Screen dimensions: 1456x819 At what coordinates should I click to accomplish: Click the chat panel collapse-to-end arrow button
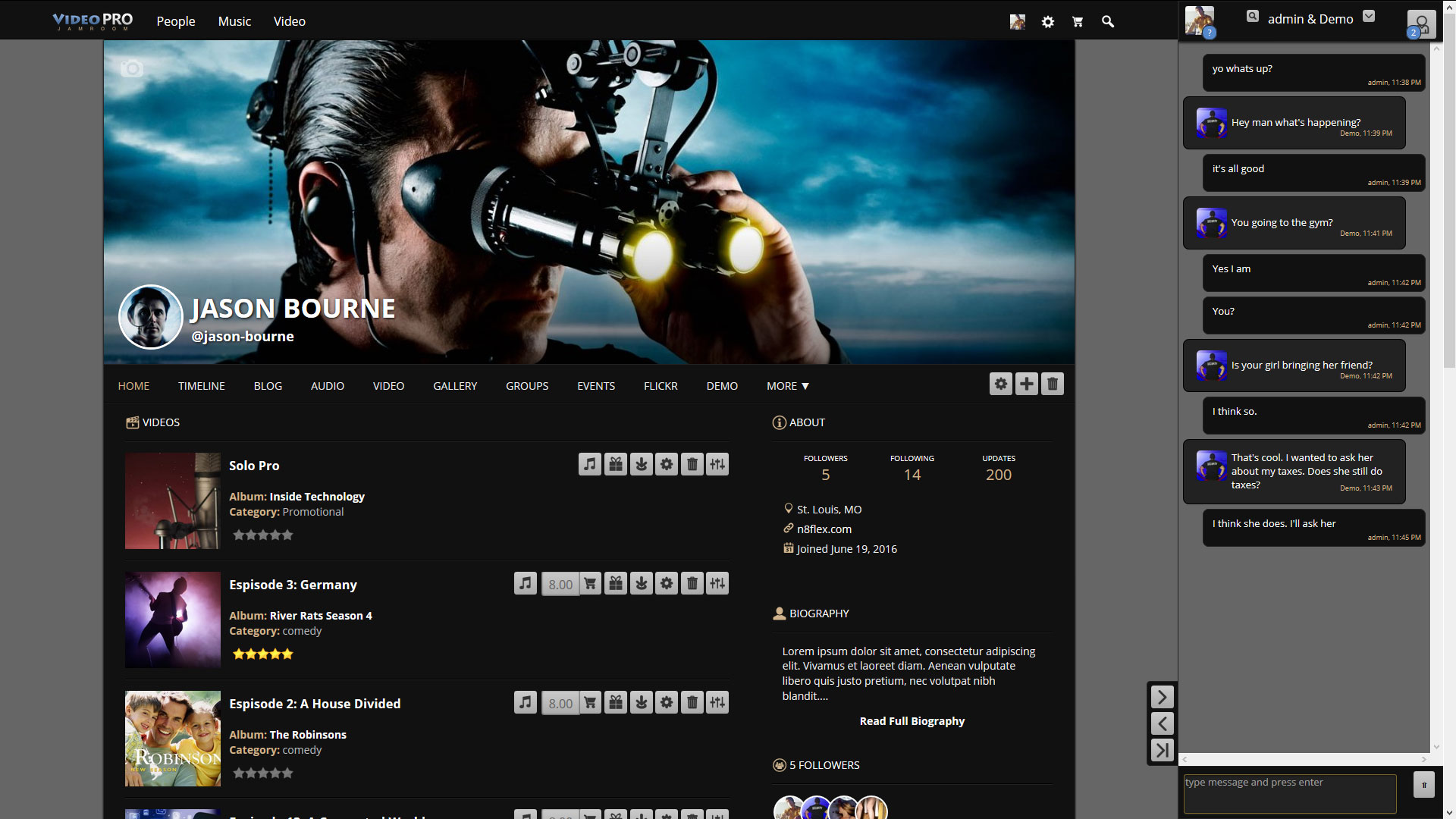click(x=1163, y=750)
